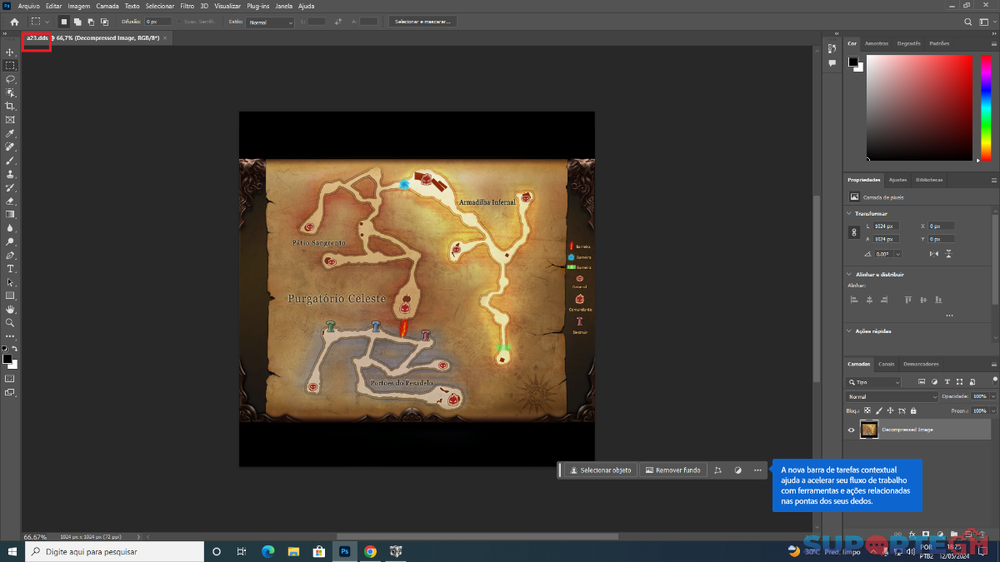
Task: Collapse the Transformar section
Action: pyautogui.click(x=851, y=213)
